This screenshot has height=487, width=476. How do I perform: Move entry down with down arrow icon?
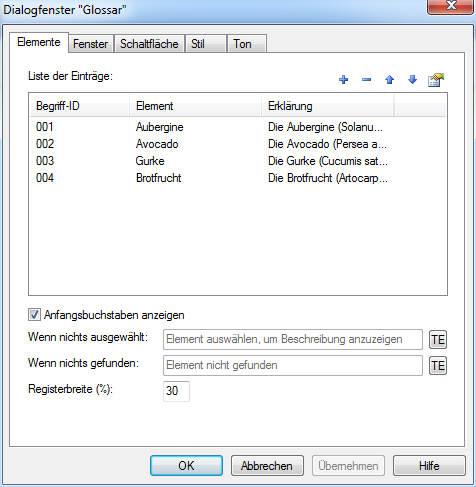point(412,80)
